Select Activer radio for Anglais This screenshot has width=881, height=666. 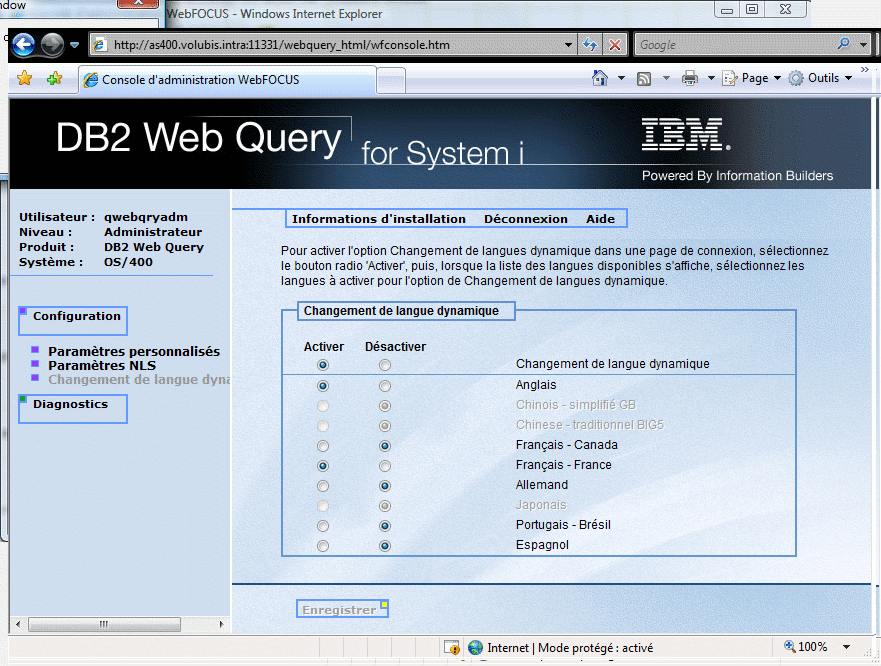pos(323,386)
